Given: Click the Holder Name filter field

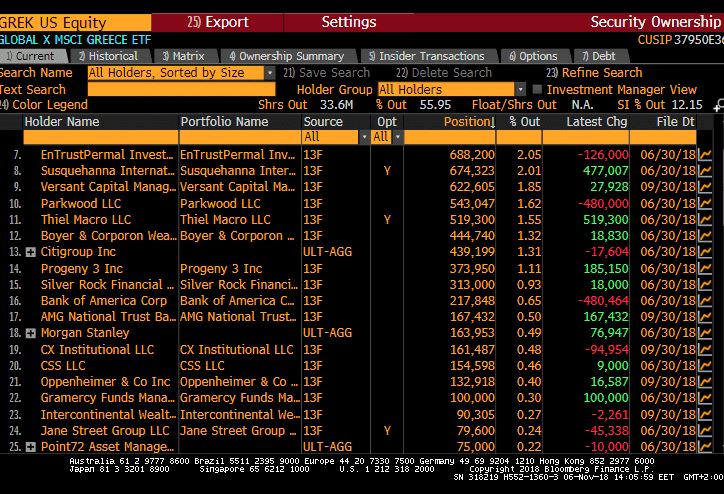Looking at the screenshot, I should (101, 137).
